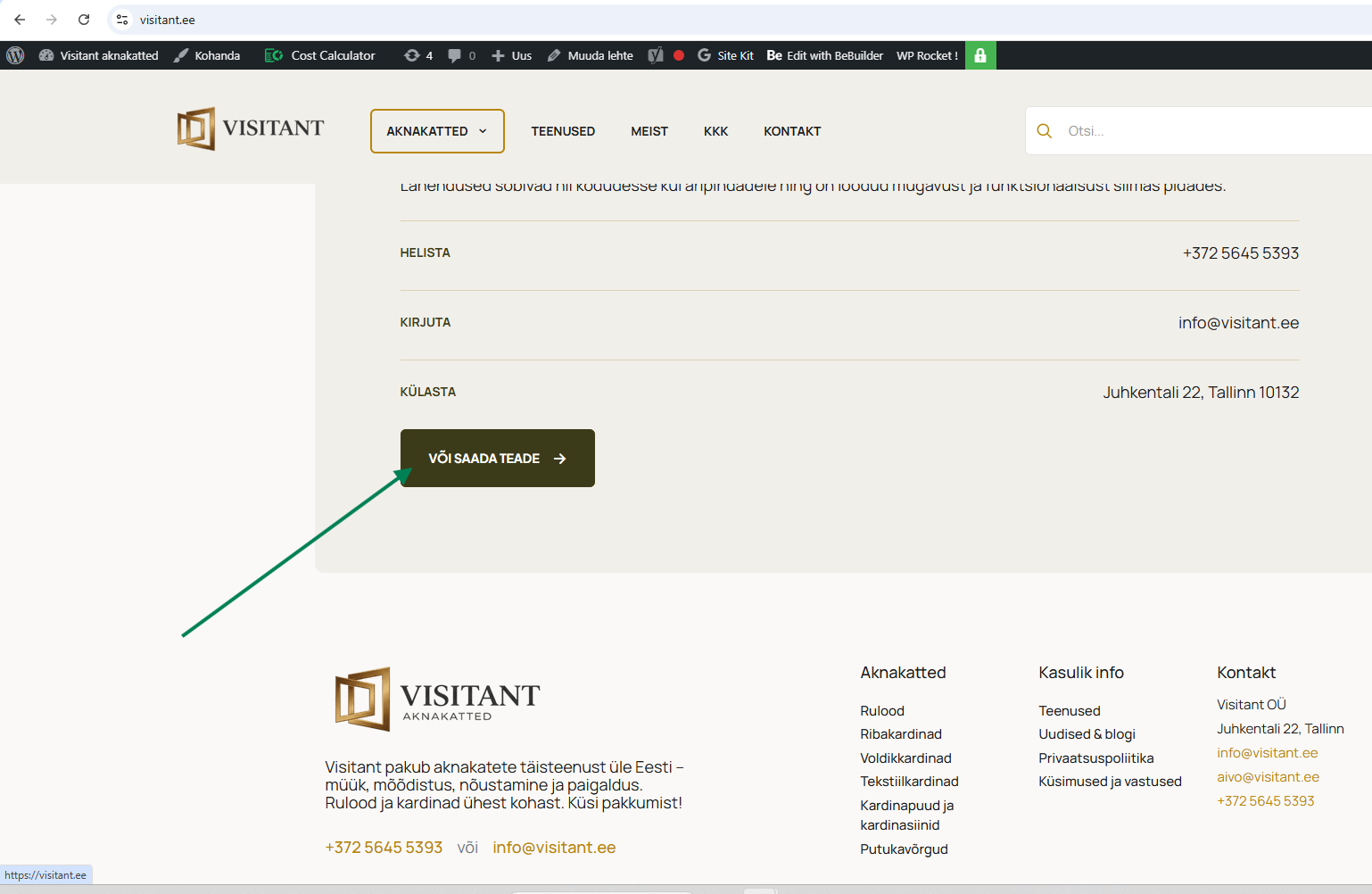Open Edit with BeBuilder
The height and width of the screenshot is (894, 1372).
click(825, 55)
